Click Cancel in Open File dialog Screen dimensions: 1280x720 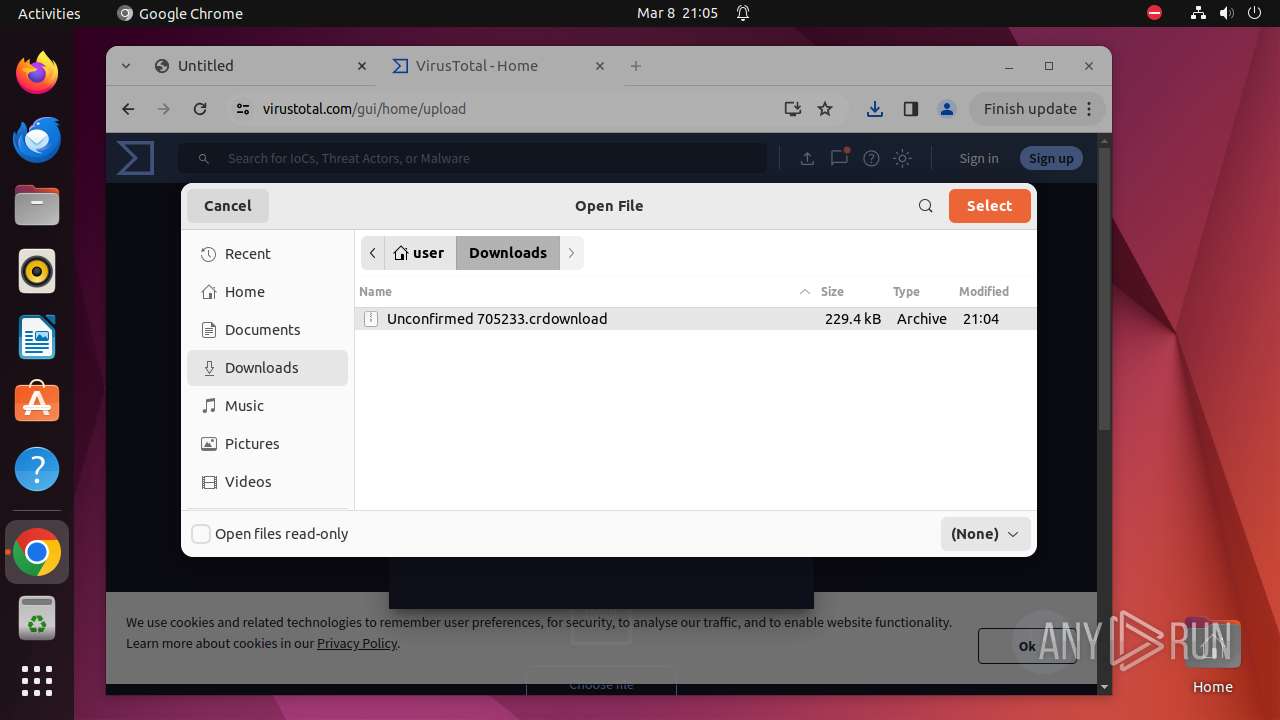228,206
